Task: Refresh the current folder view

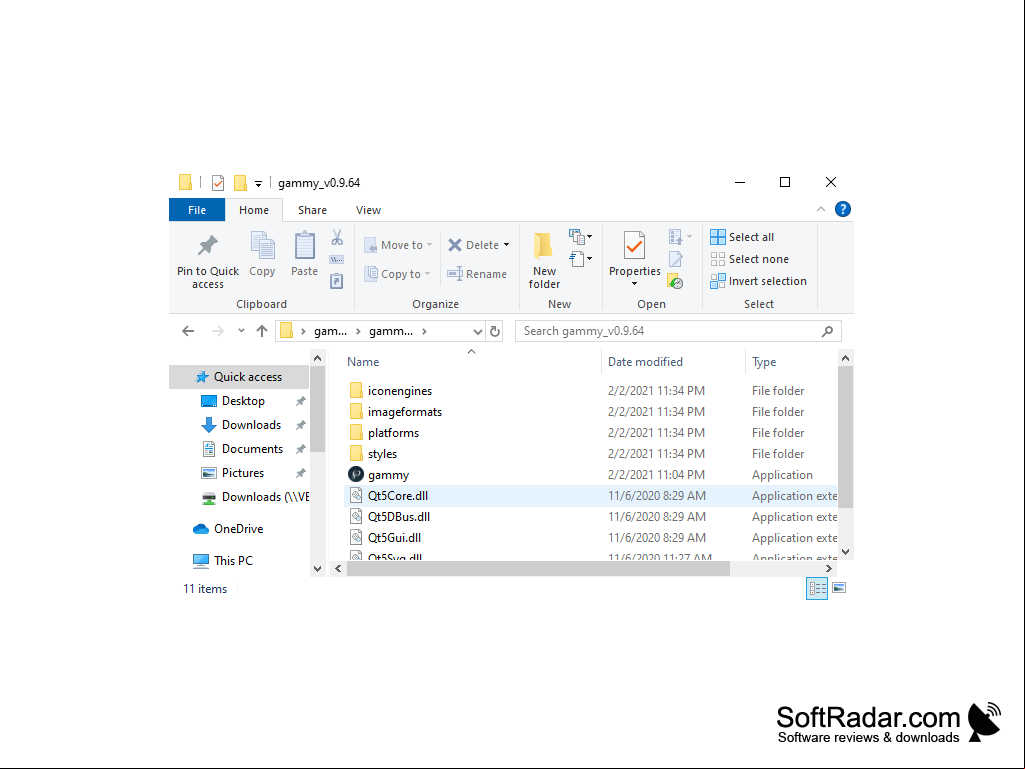Action: coord(495,331)
